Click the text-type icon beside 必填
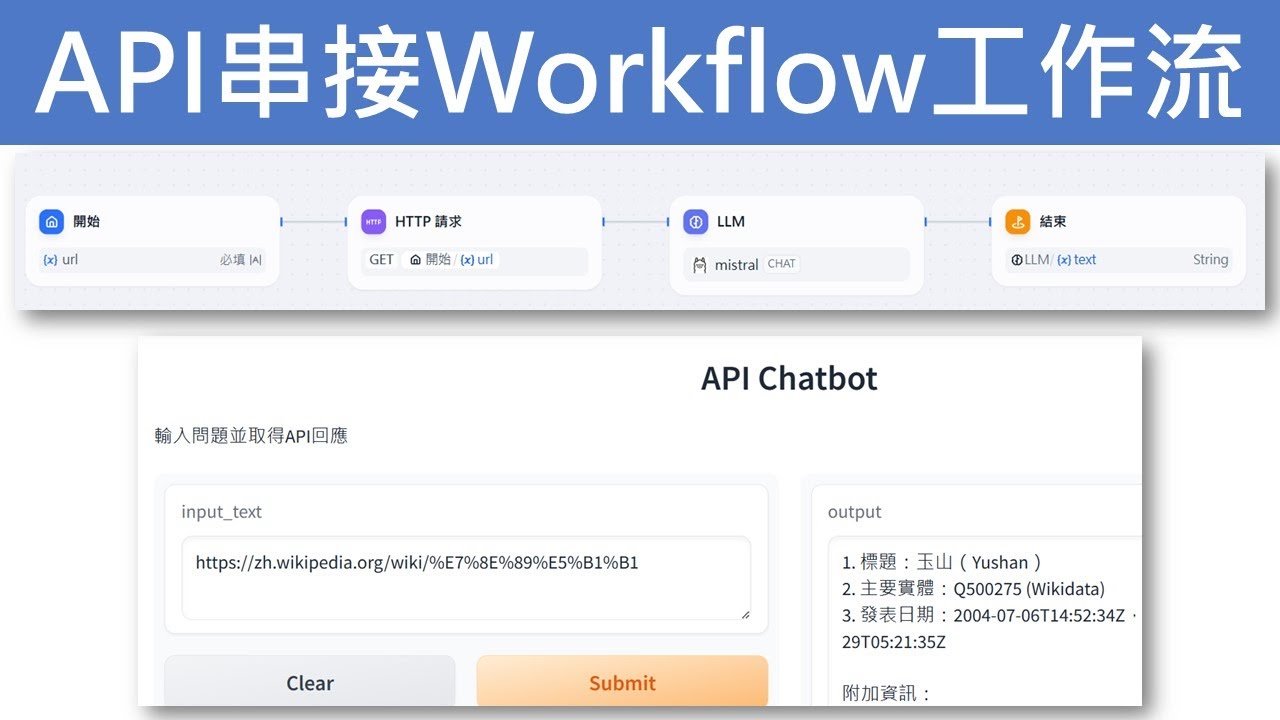 [x=256, y=260]
